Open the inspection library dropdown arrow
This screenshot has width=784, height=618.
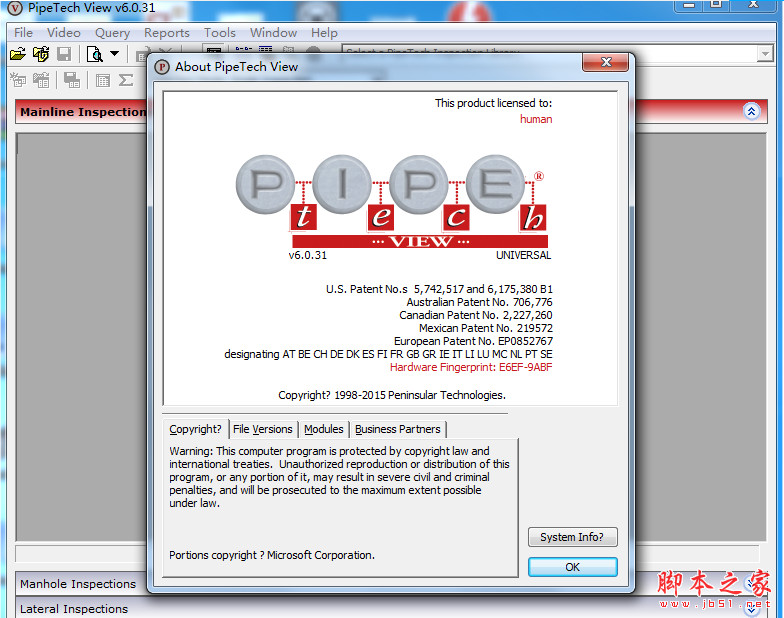pyautogui.click(x=764, y=54)
